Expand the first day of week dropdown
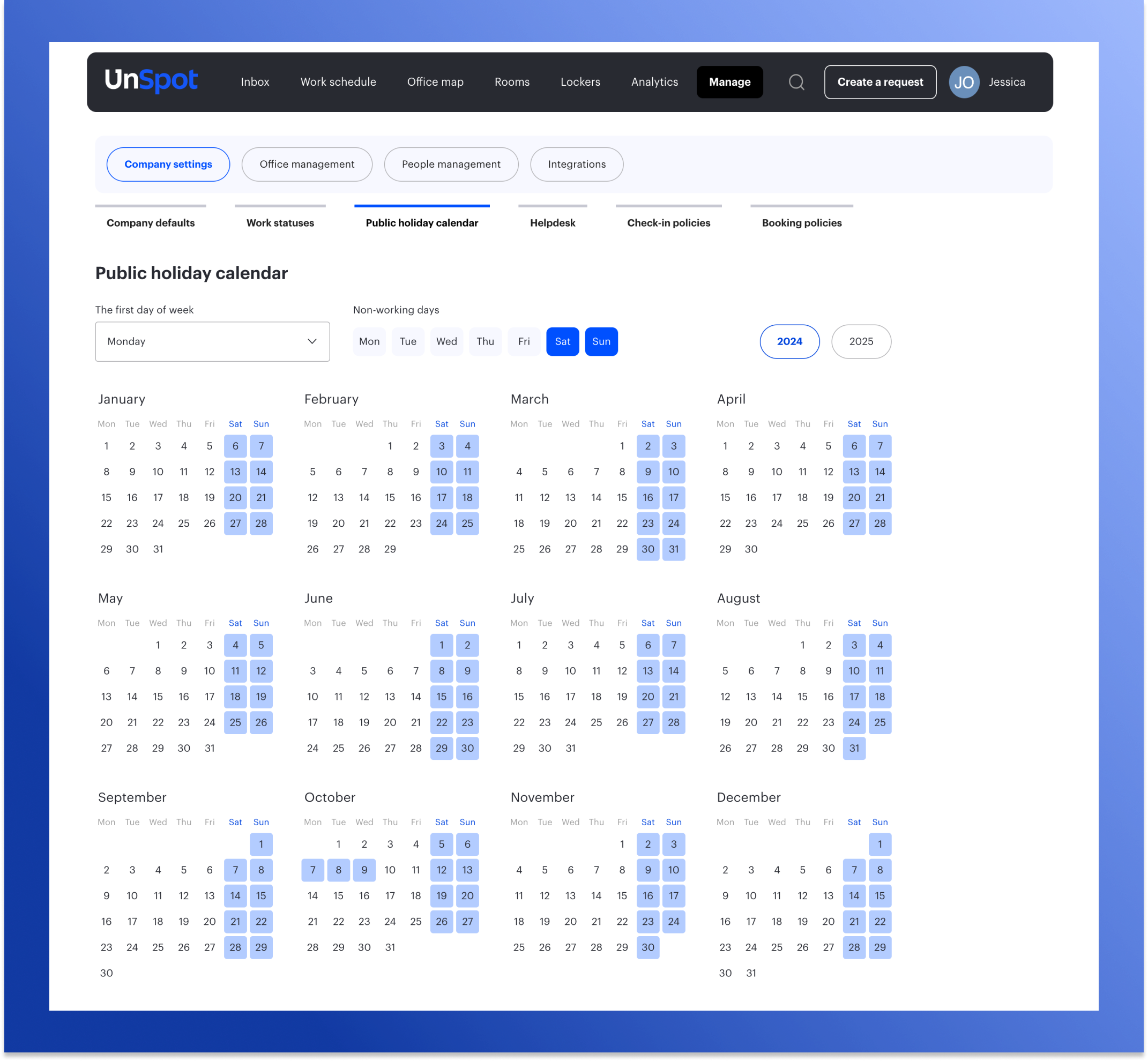Screen dimensions: 1148x1061 [x=212, y=342]
